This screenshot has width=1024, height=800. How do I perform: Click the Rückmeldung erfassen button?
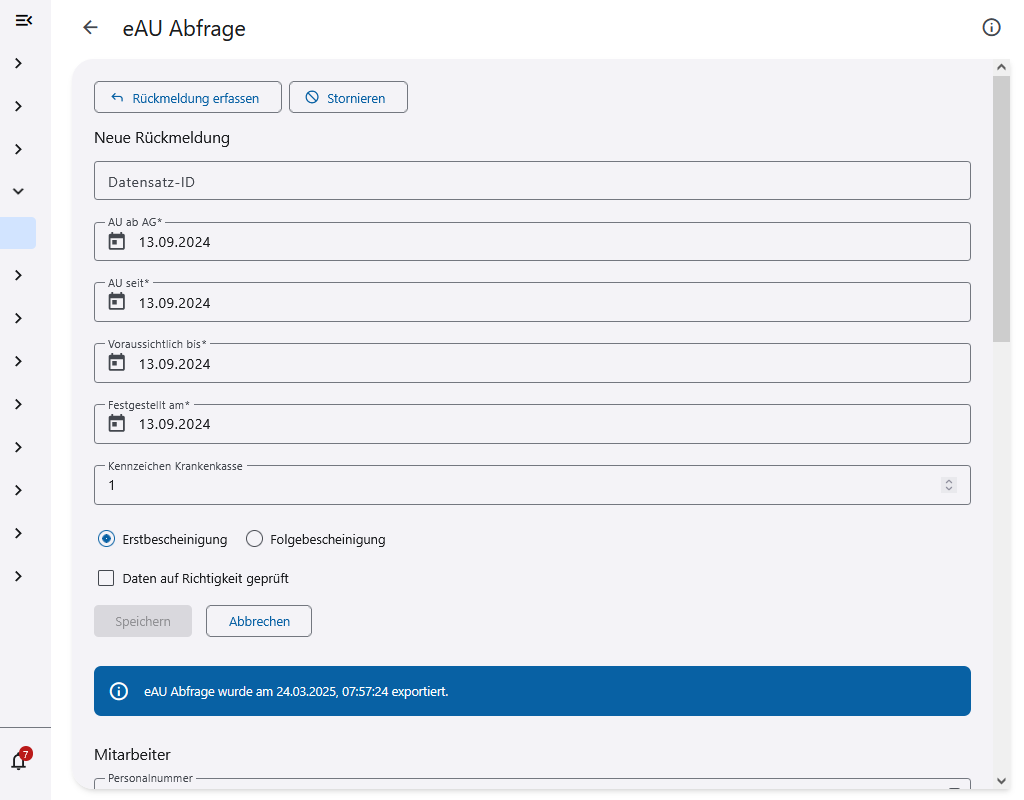187,98
